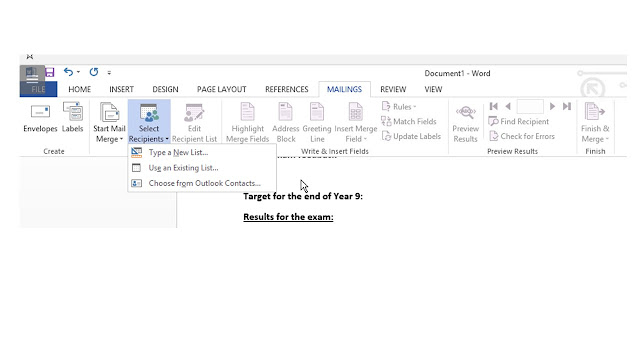Image resolution: width=640 pixels, height=360 pixels.
Task: Open Finish & Merge dropdown
Action: pyautogui.click(x=595, y=122)
